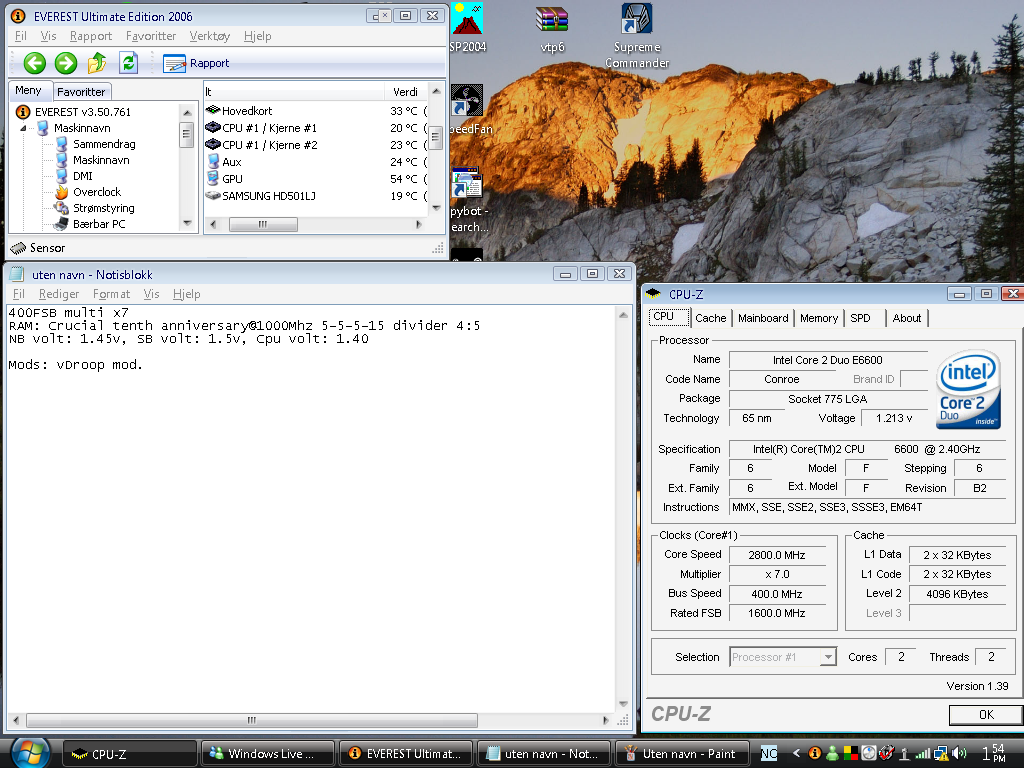Screen dimensions: 1024x768
Task: Click Windows Start orb
Action: [x=29, y=753]
